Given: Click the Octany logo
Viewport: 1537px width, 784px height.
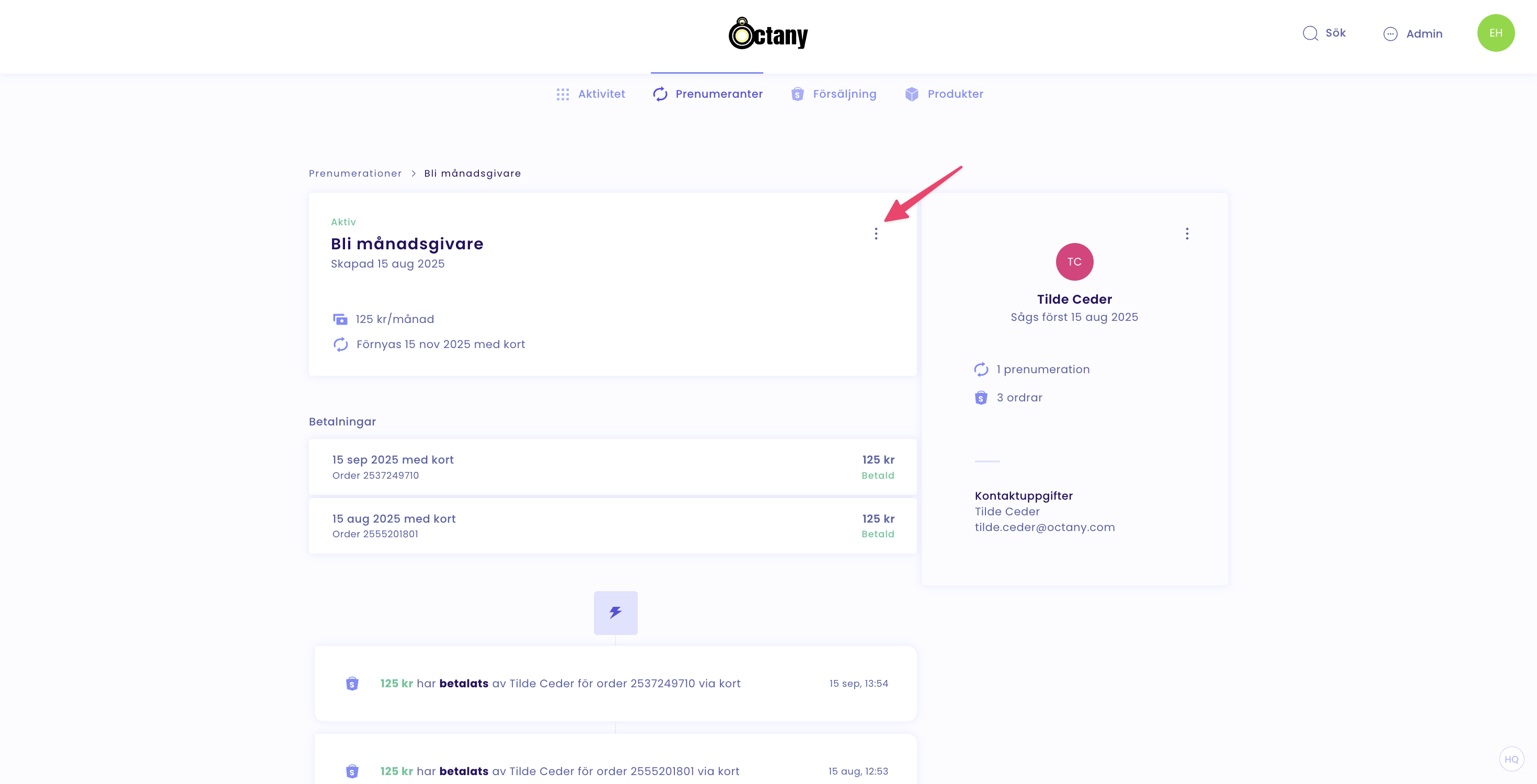Looking at the screenshot, I should tap(768, 33).
